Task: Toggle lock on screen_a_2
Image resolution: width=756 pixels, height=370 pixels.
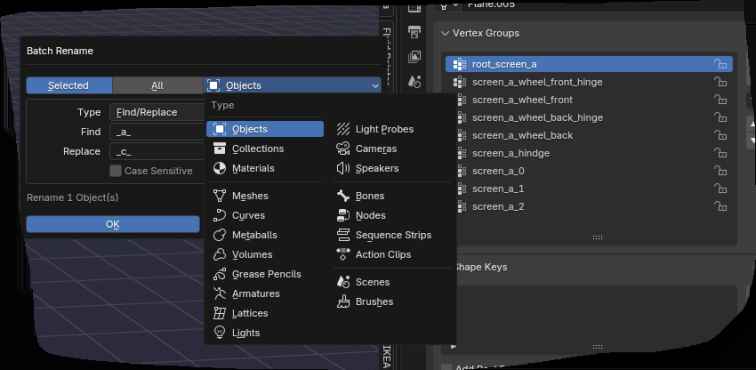Action: [x=720, y=207]
